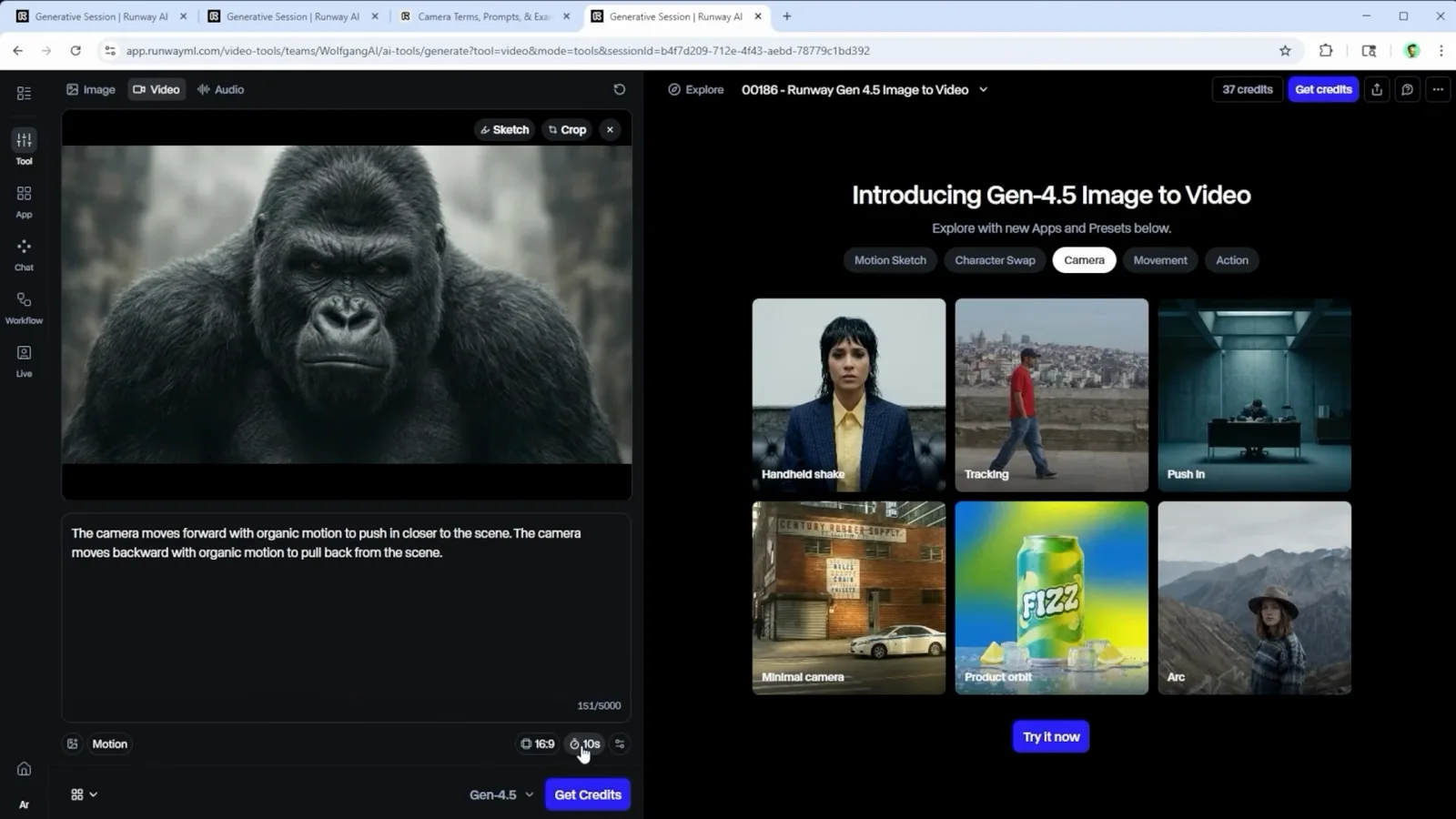
Task: Click Get credits in the header
Action: click(x=1323, y=89)
